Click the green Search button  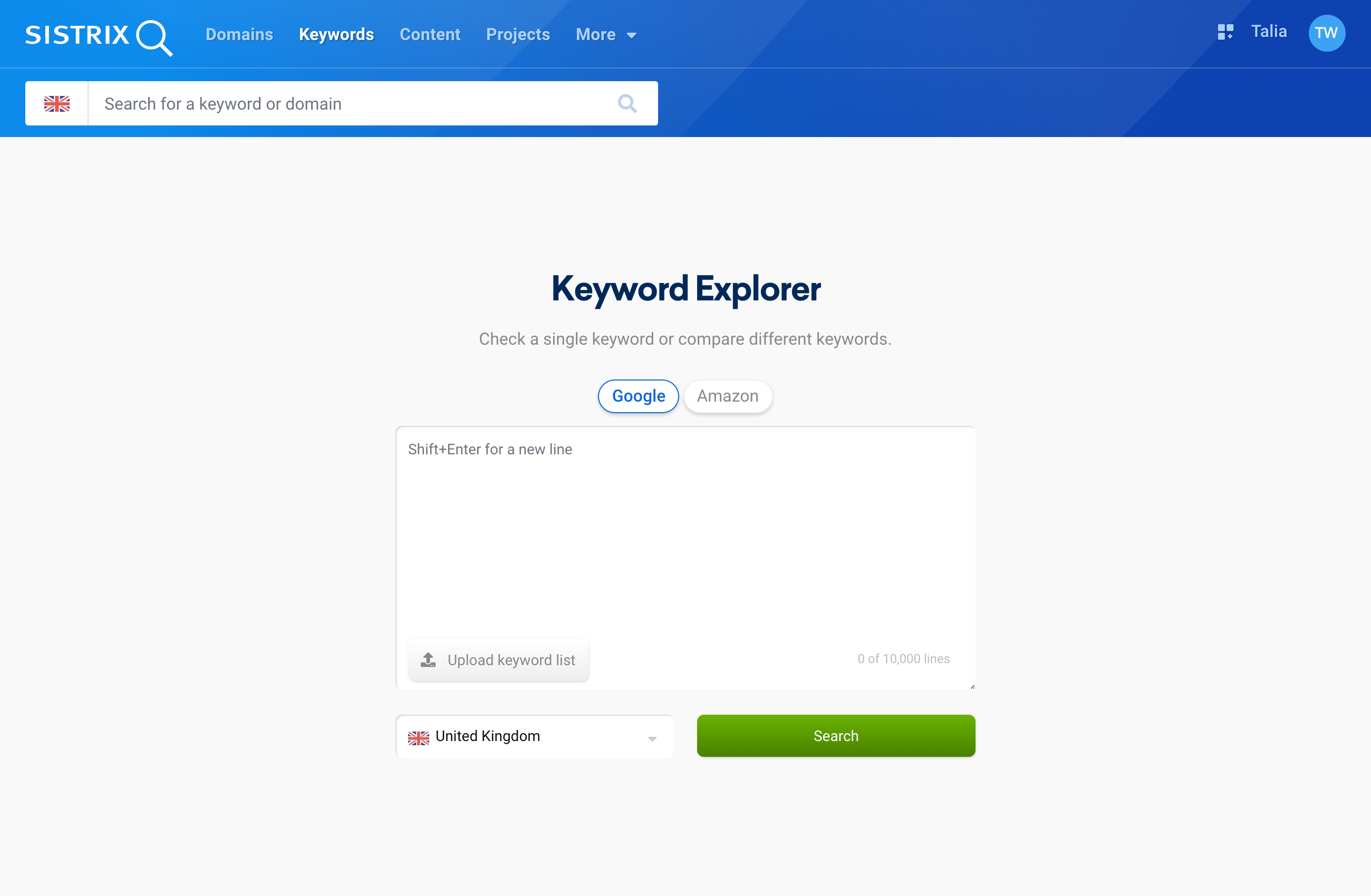(x=836, y=735)
